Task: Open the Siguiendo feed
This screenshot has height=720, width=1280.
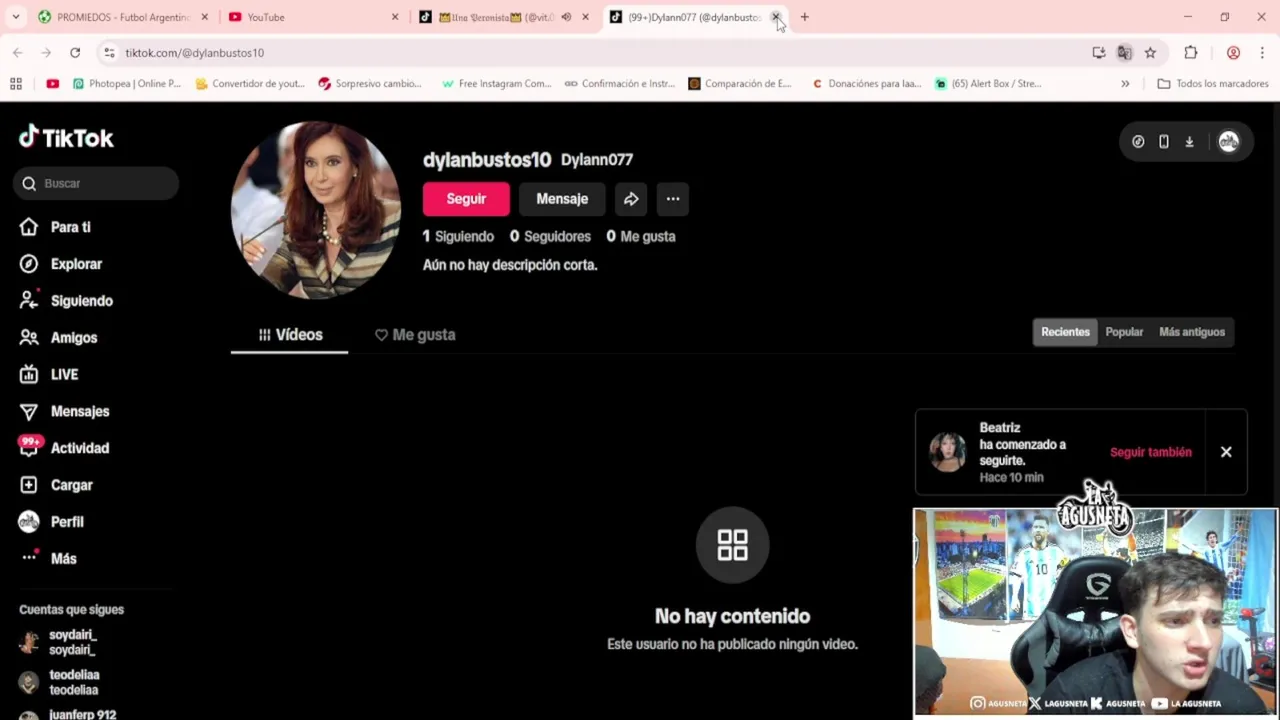Action: coord(66,301)
